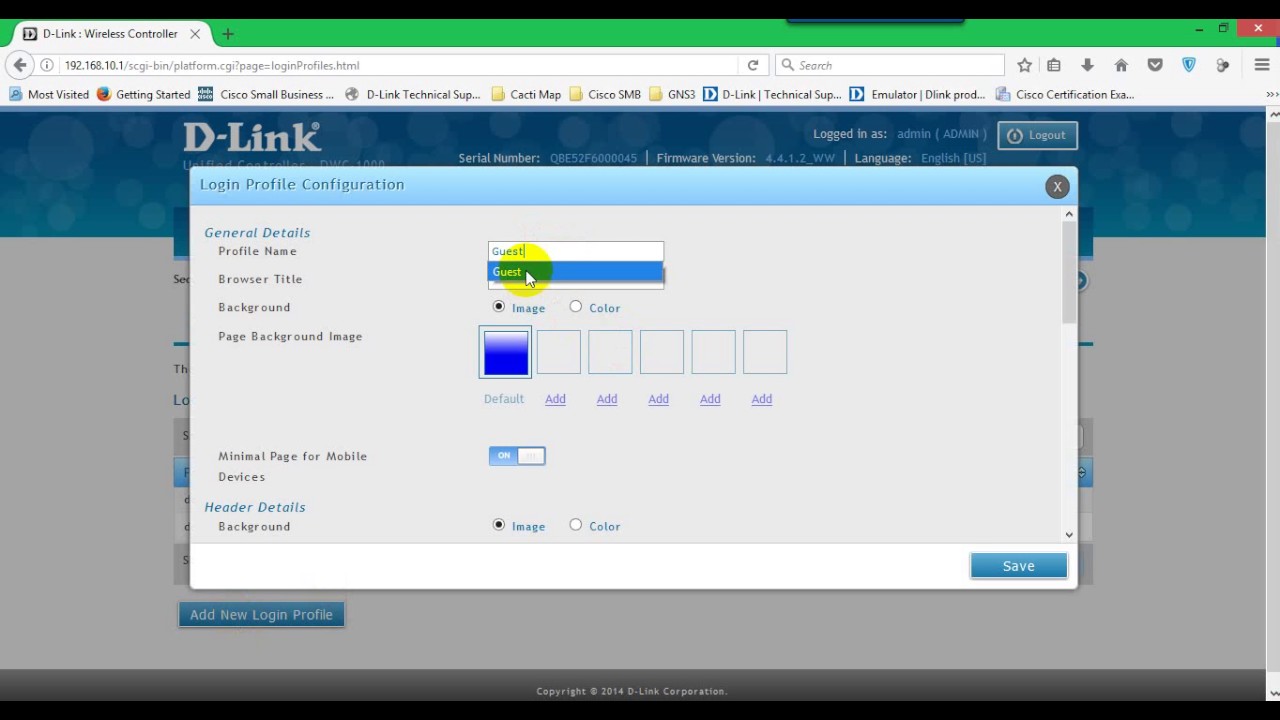1280x720 pixels.
Task: Open the Cisco Small Business bookmark
Action: point(266,95)
